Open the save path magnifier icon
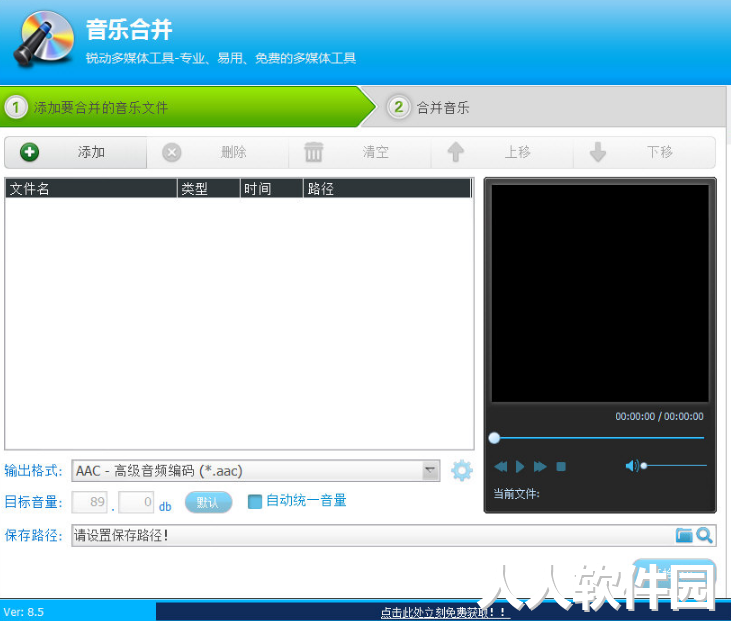The height and width of the screenshot is (621, 731). click(x=704, y=535)
